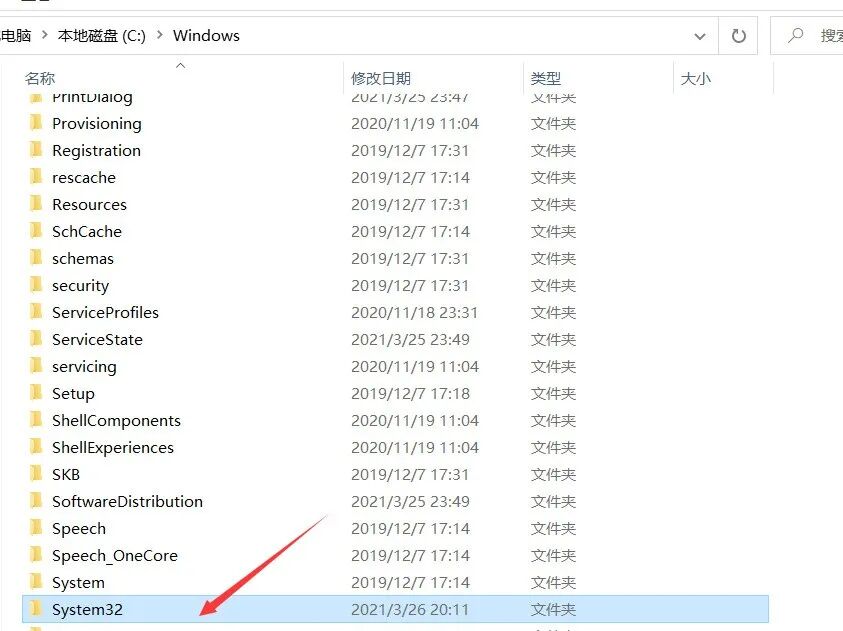Select the Resources folder name
Viewport: 843px width, 631px height.
89,205
